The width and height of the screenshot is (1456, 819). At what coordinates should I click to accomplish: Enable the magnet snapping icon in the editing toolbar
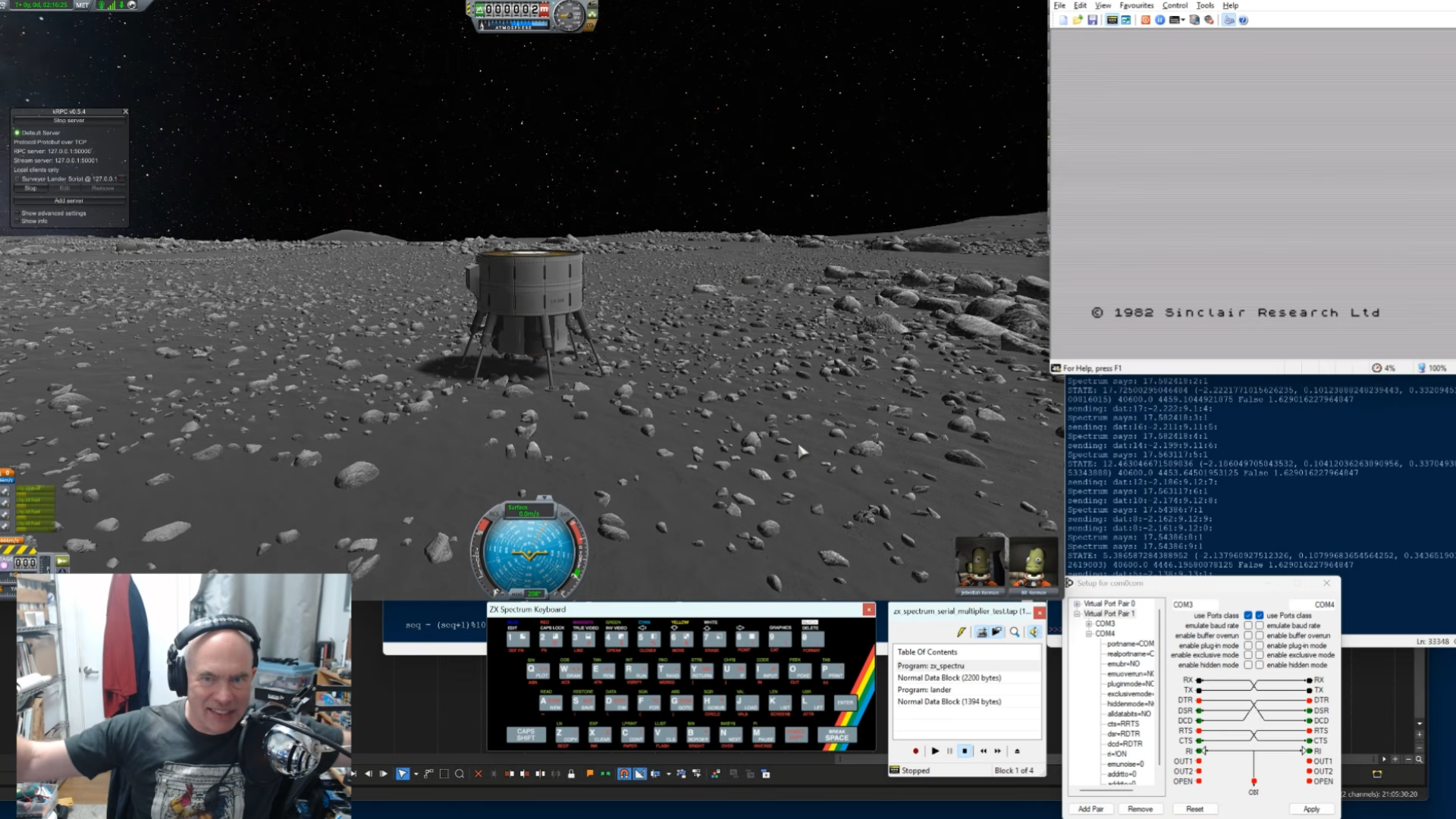(x=624, y=773)
